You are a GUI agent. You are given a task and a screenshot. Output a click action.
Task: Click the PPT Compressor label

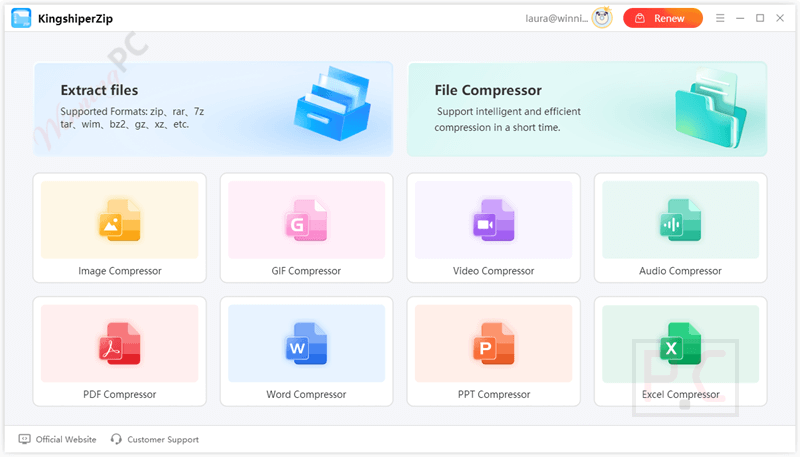(x=493, y=394)
